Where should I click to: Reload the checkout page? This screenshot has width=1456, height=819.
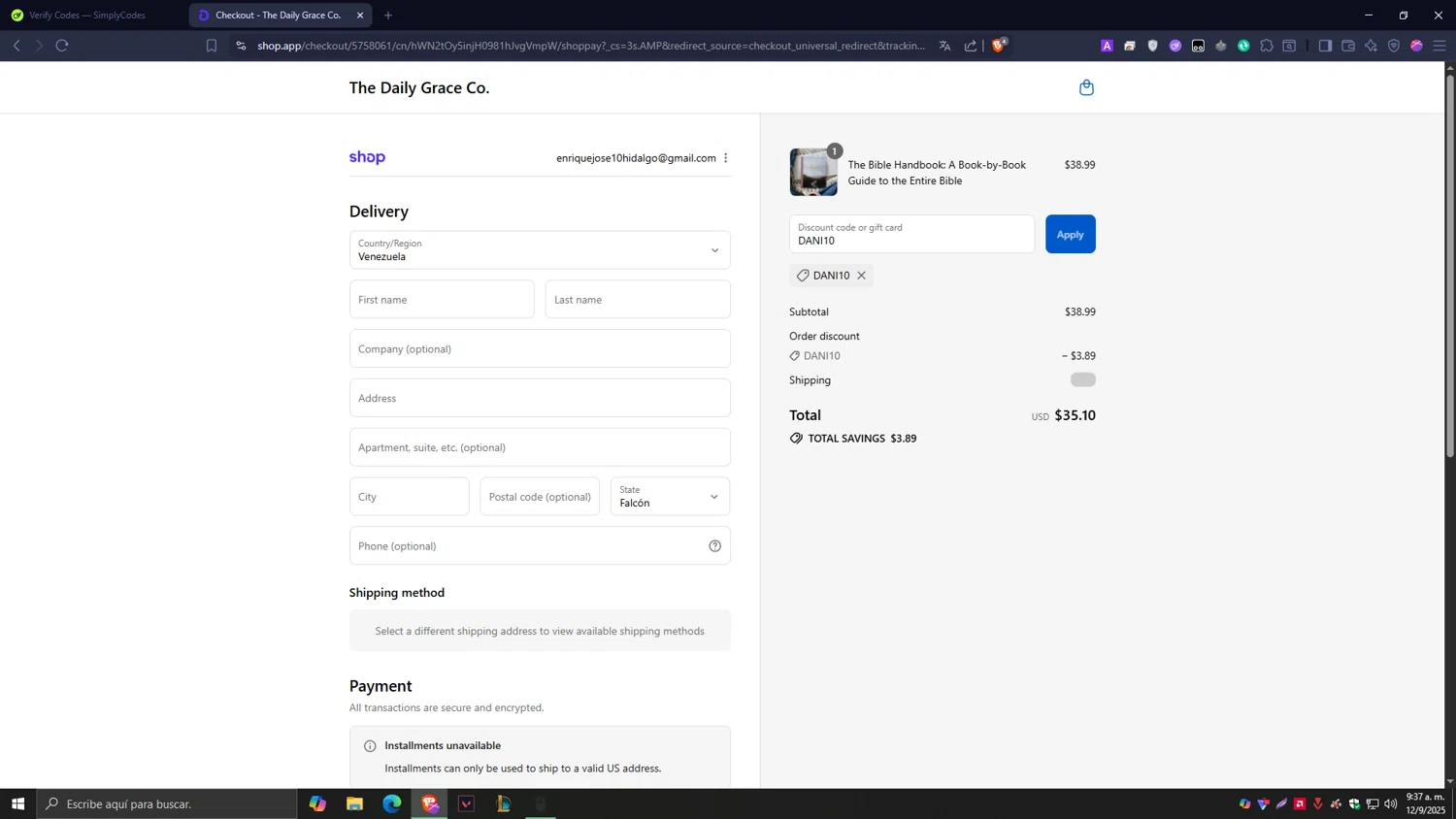62,46
